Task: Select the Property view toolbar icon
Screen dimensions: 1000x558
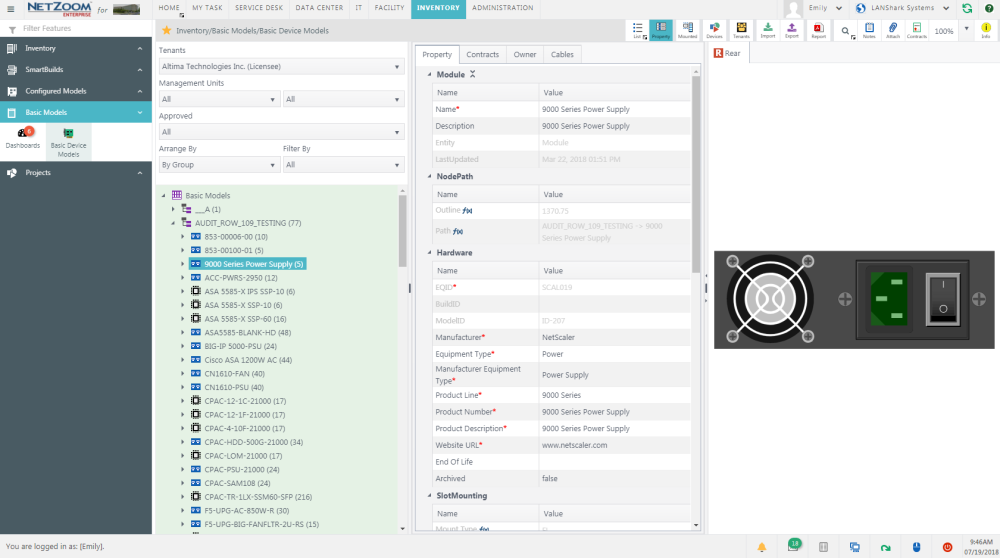Action: point(661,30)
